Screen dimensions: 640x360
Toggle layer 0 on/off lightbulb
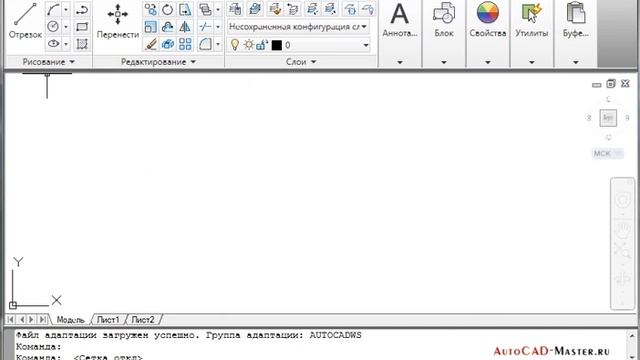pyautogui.click(x=235, y=45)
